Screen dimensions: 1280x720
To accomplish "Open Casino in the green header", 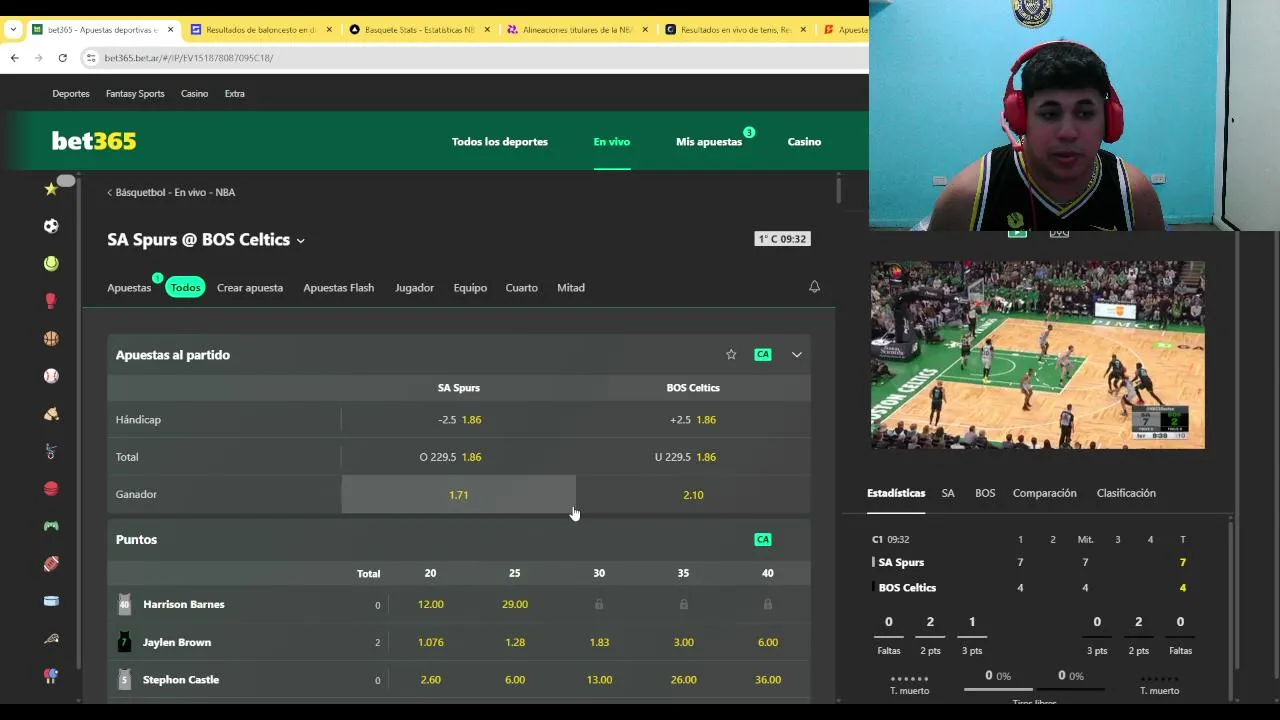I will 804,142.
